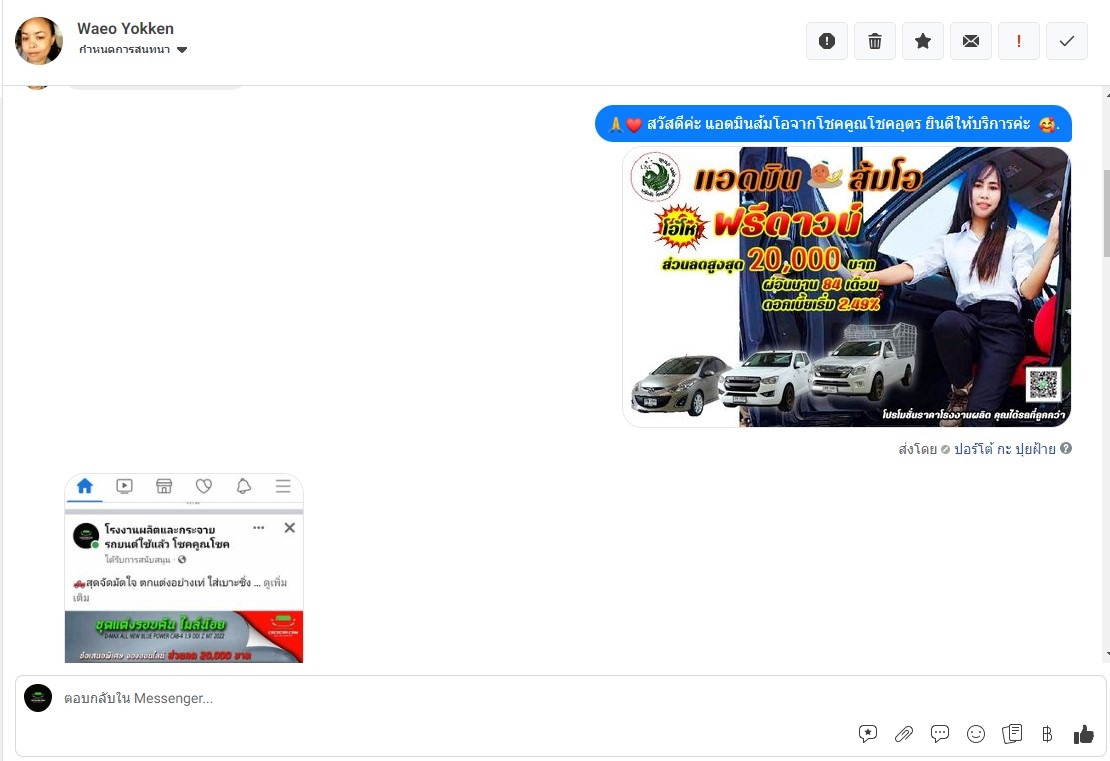Click the help icon beside the sender name

pyautogui.click(x=1066, y=449)
